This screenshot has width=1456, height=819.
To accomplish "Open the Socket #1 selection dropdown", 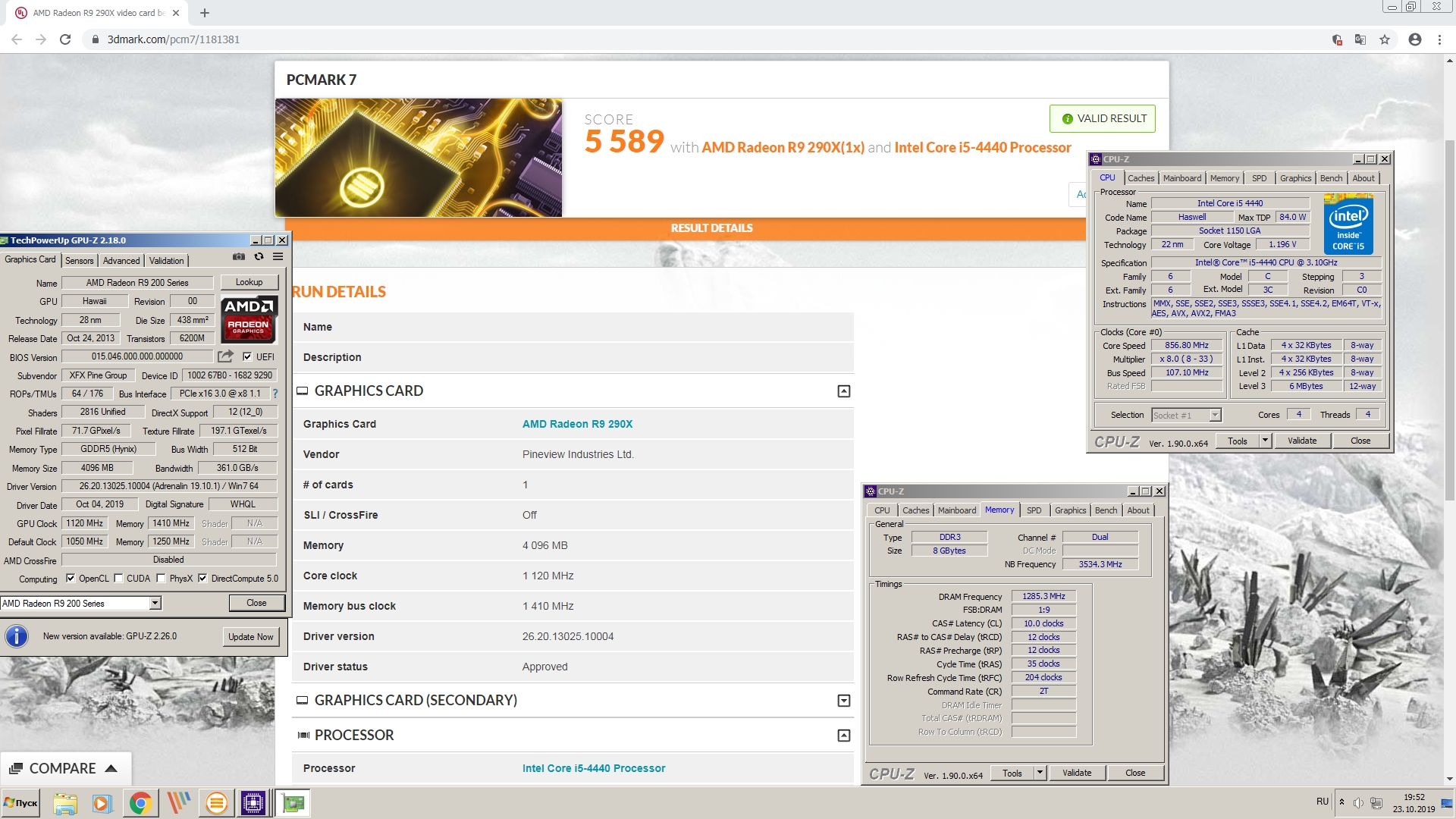I will tap(1215, 416).
